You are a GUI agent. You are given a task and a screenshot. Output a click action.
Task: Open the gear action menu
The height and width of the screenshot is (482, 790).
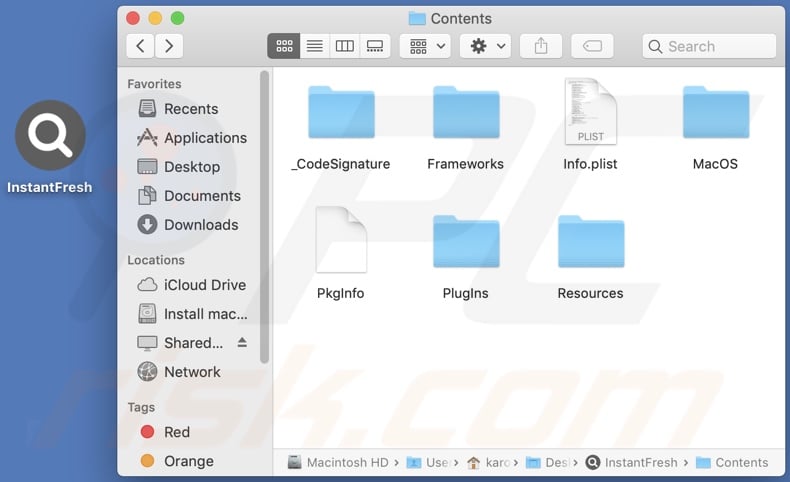click(x=485, y=46)
